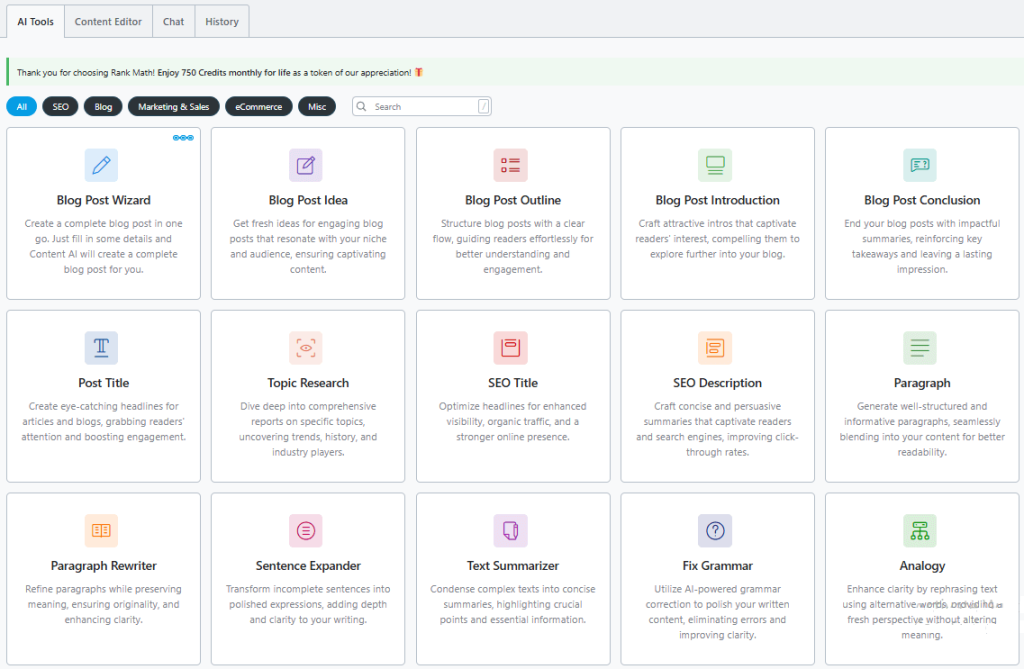Open the Blog Post Outline list icon
Image resolution: width=1024 pixels, height=669 pixels.
point(510,165)
